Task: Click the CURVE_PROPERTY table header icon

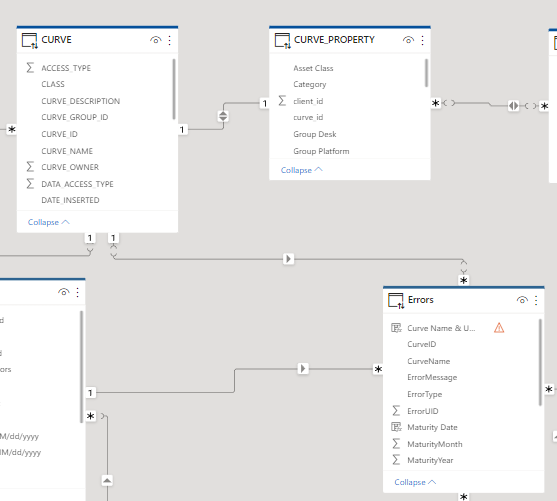Action: [282, 40]
